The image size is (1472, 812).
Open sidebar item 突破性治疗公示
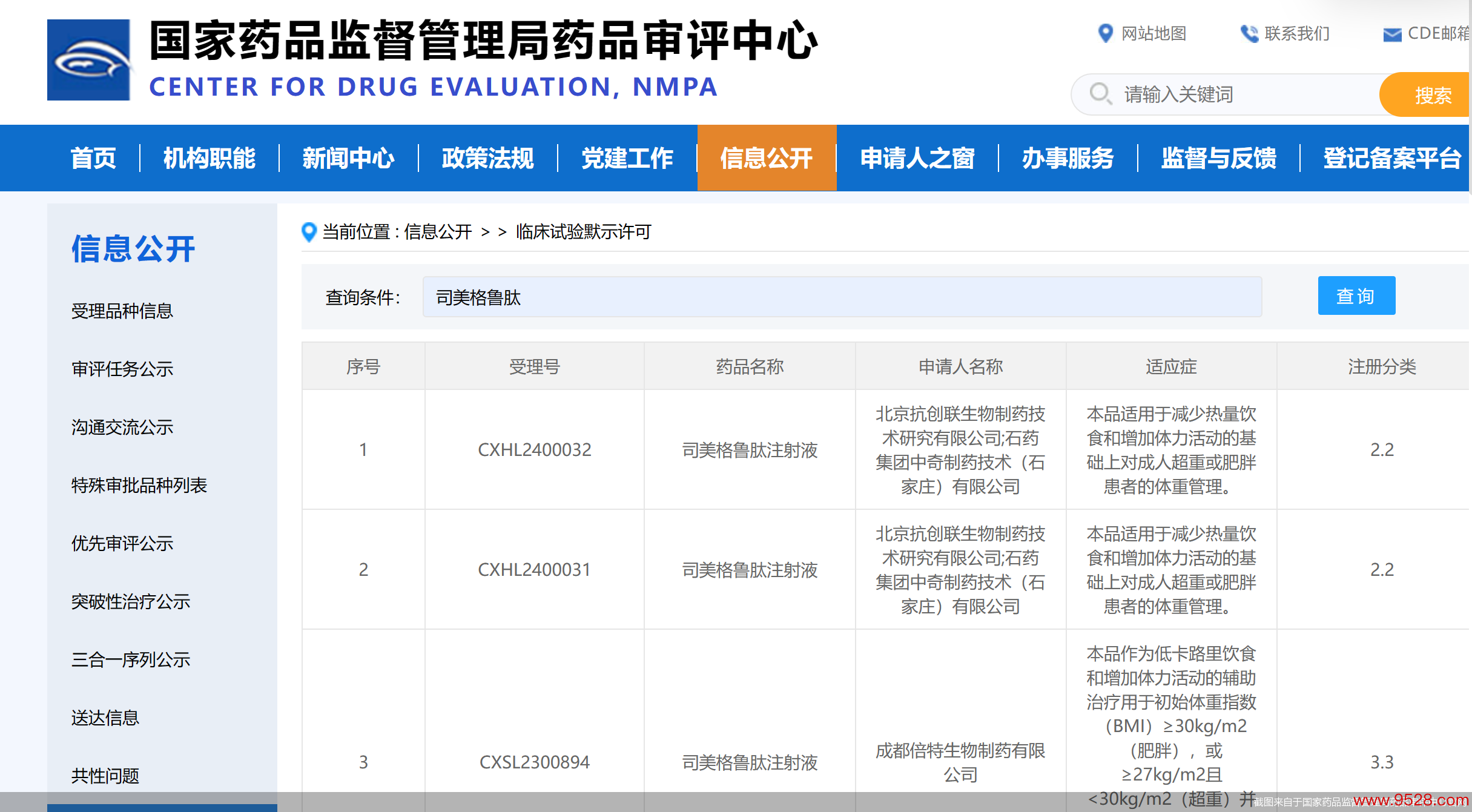coord(131,602)
